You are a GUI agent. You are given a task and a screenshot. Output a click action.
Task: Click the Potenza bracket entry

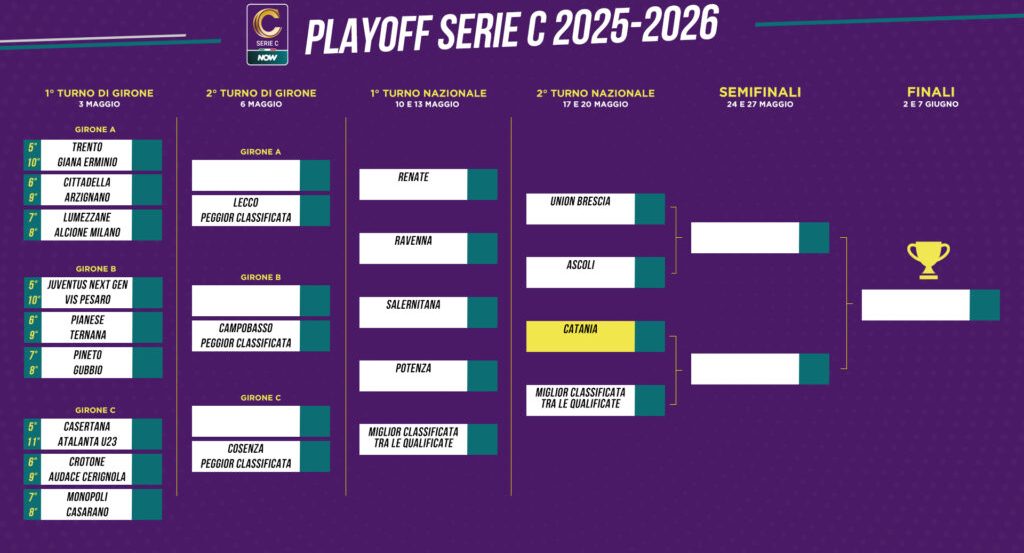coord(414,375)
